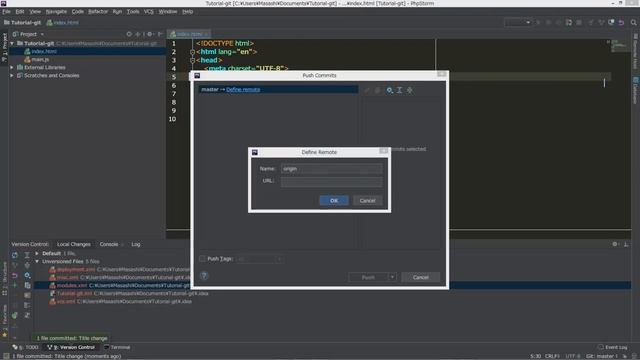Click the Define remote link
The width and height of the screenshot is (640, 360).
point(243,89)
